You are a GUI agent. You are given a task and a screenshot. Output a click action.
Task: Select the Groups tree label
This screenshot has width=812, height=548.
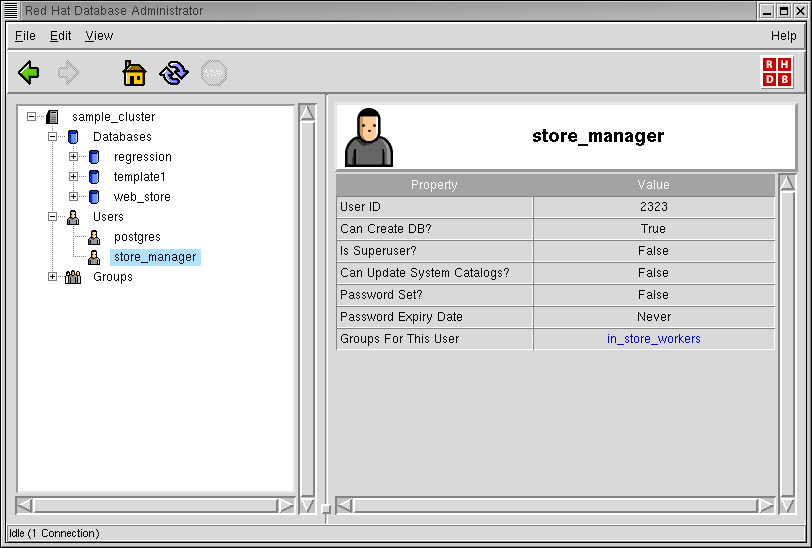click(113, 277)
